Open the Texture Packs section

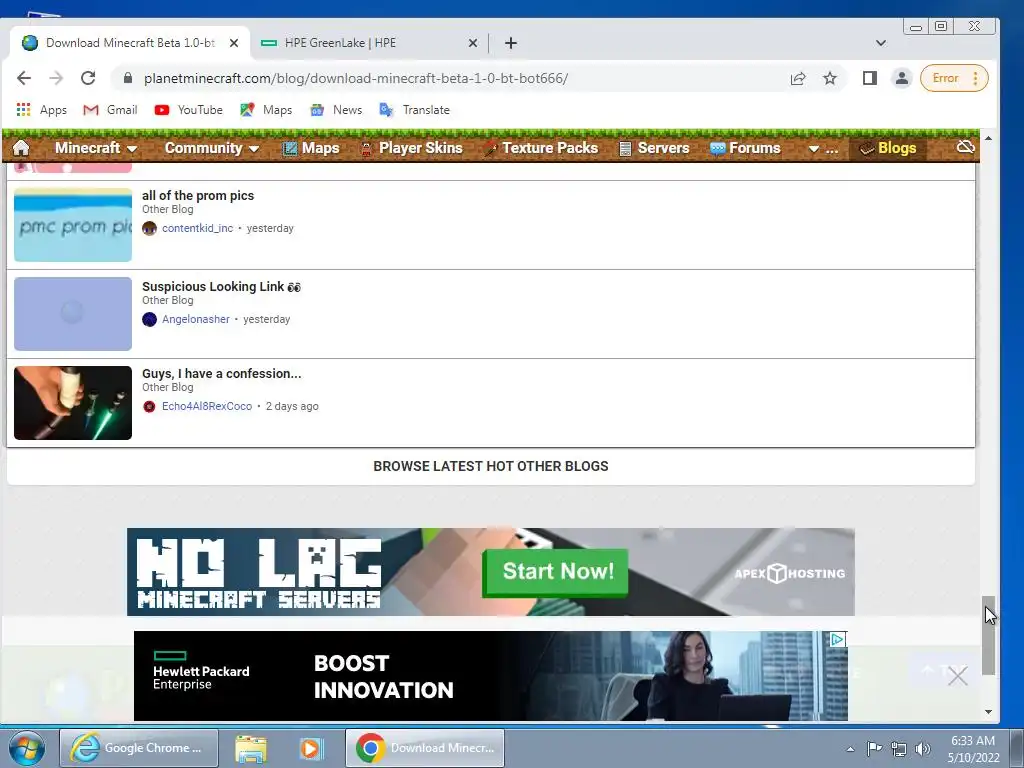pyautogui.click(x=541, y=148)
